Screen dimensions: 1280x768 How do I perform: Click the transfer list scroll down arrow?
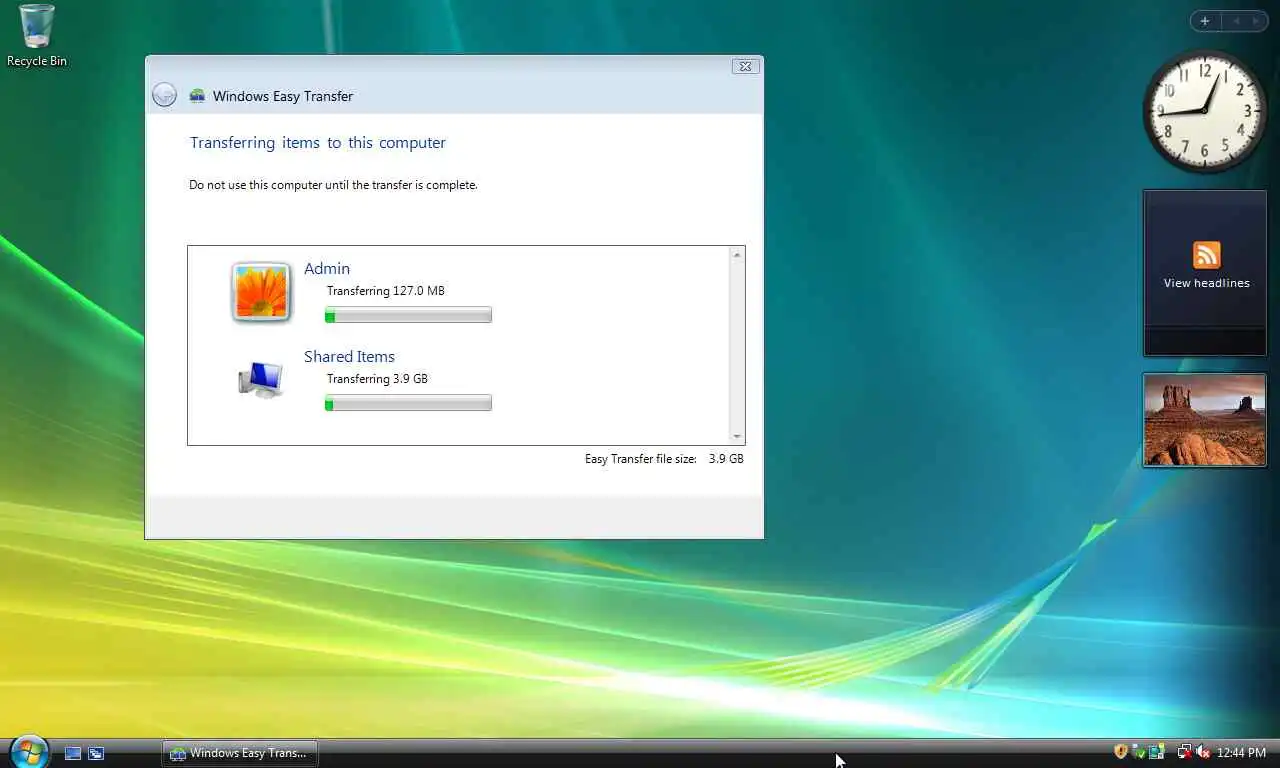[737, 436]
